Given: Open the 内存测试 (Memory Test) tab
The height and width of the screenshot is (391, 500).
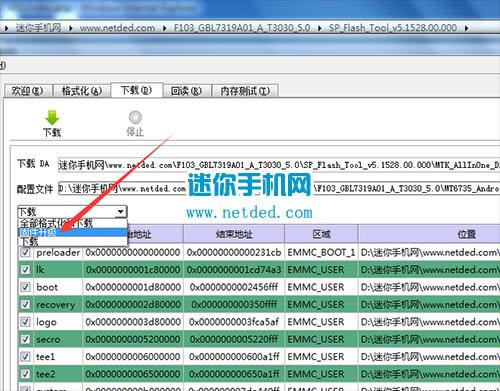Looking at the screenshot, I should pyautogui.click(x=245, y=91).
